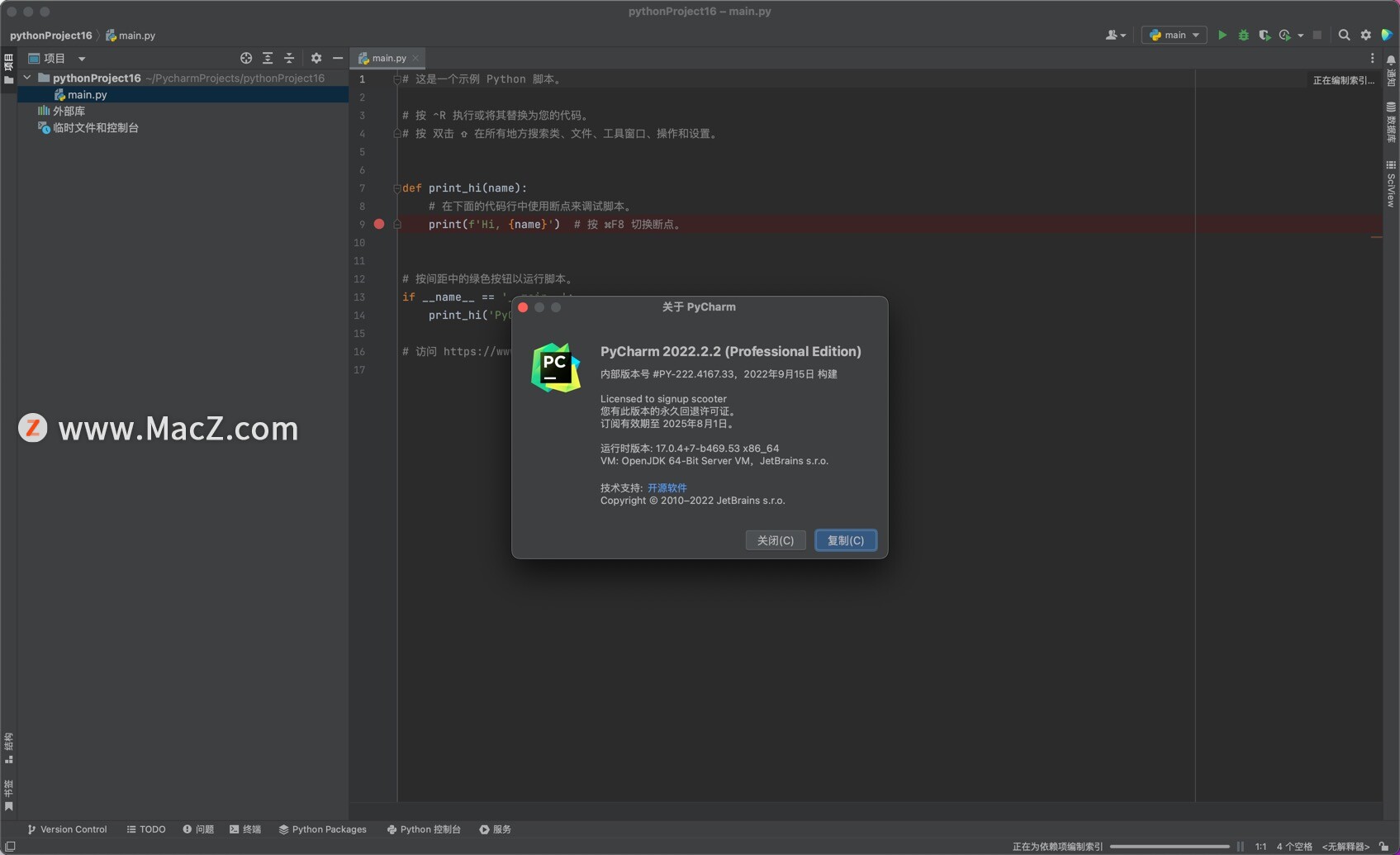Open the user account dropdown icon

click(x=1116, y=36)
